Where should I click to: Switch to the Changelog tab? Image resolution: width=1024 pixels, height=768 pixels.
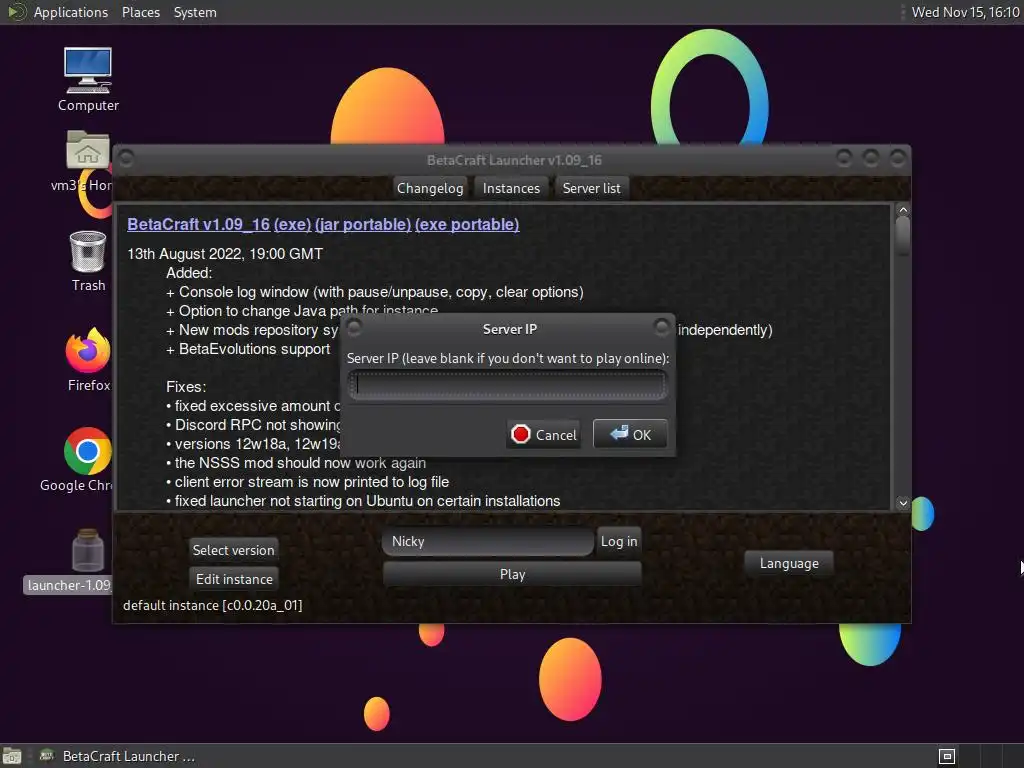point(430,188)
